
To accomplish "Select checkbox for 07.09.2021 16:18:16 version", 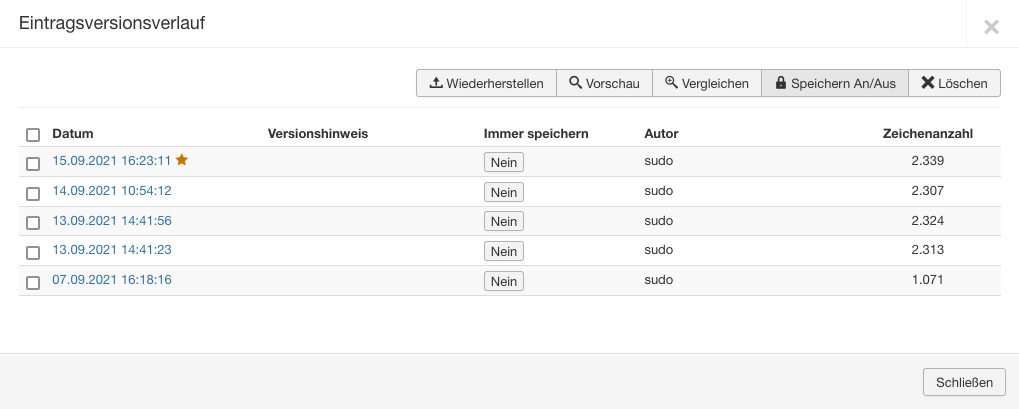I will point(33,283).
